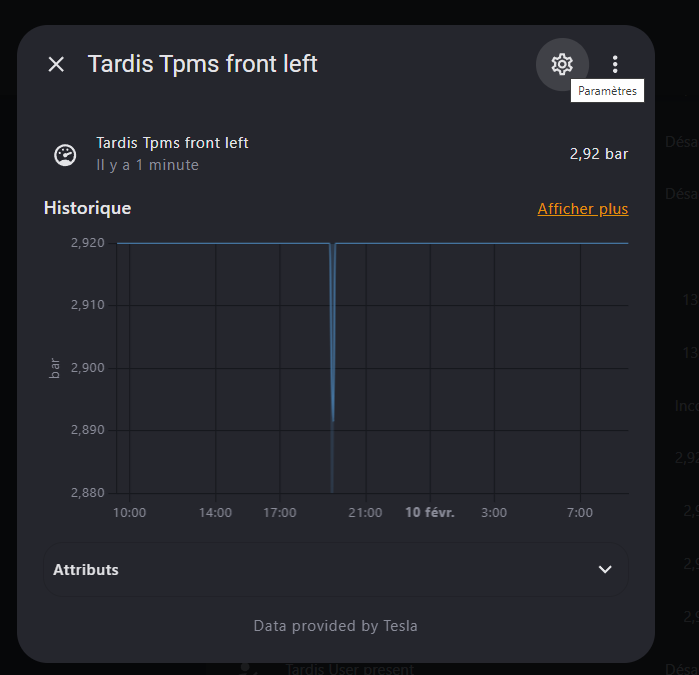Click the 2,92 bar sensor value
The height and width of the screenshot is (675, 699).
pos(599,154)
